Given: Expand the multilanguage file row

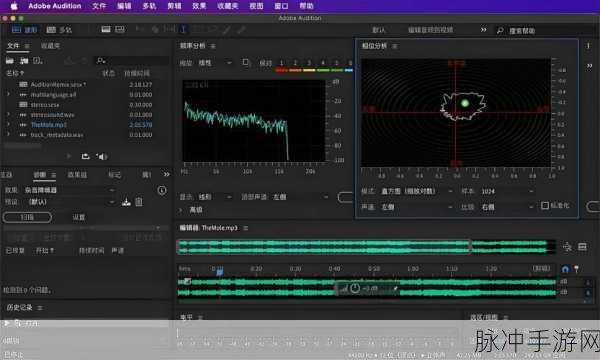Looking at the screenshot, I should (x=8, y=94).
